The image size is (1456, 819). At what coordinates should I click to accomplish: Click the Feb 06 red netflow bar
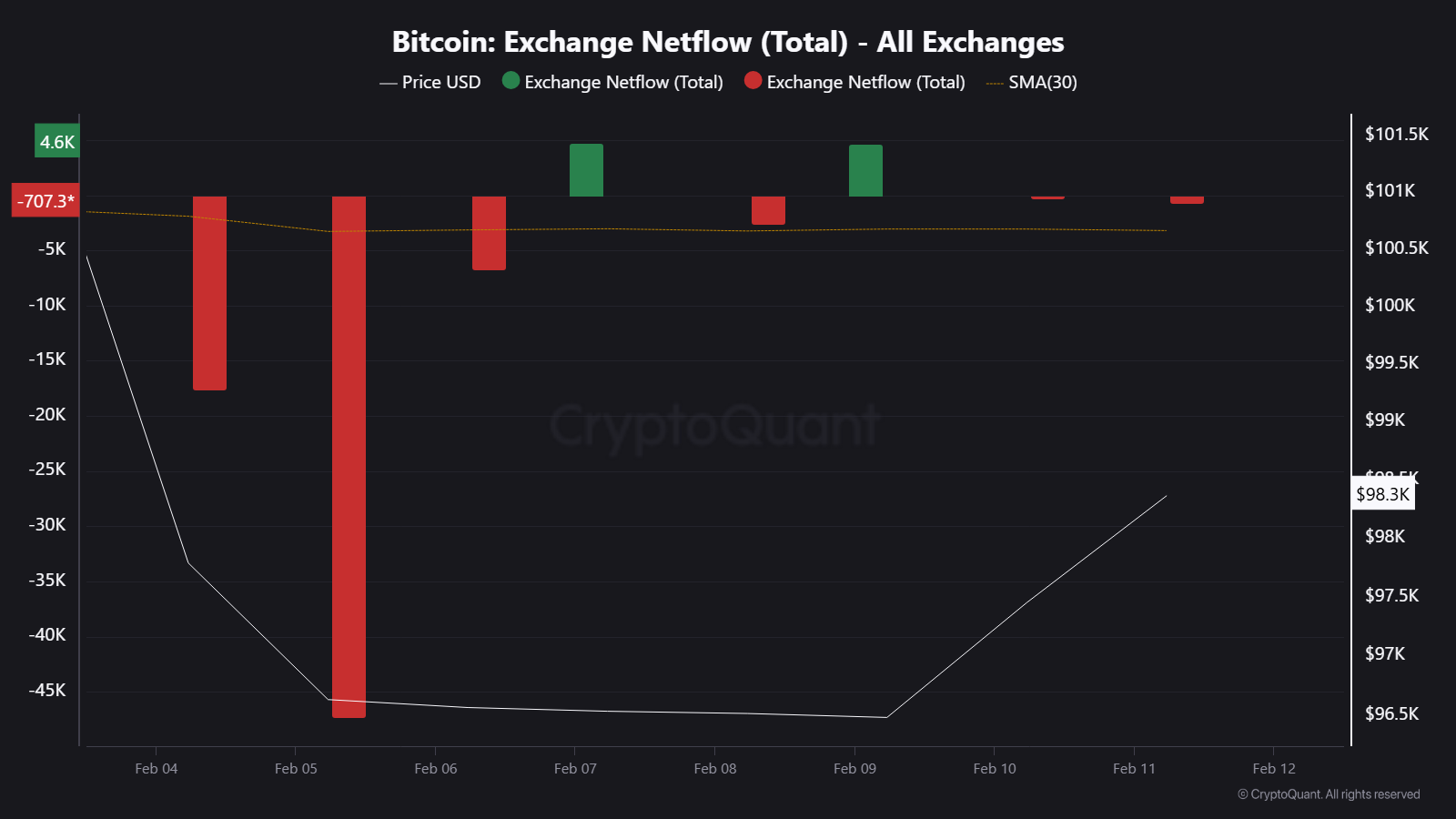[489, 233]
